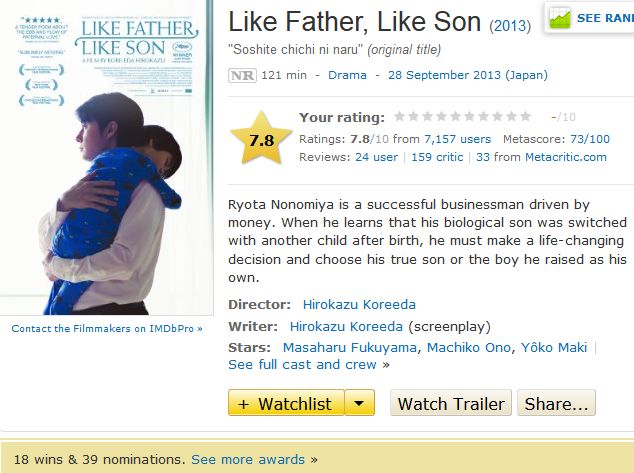Click the Watch Trailer button
This screenshot has width=634, height=473.
[450, 403]
